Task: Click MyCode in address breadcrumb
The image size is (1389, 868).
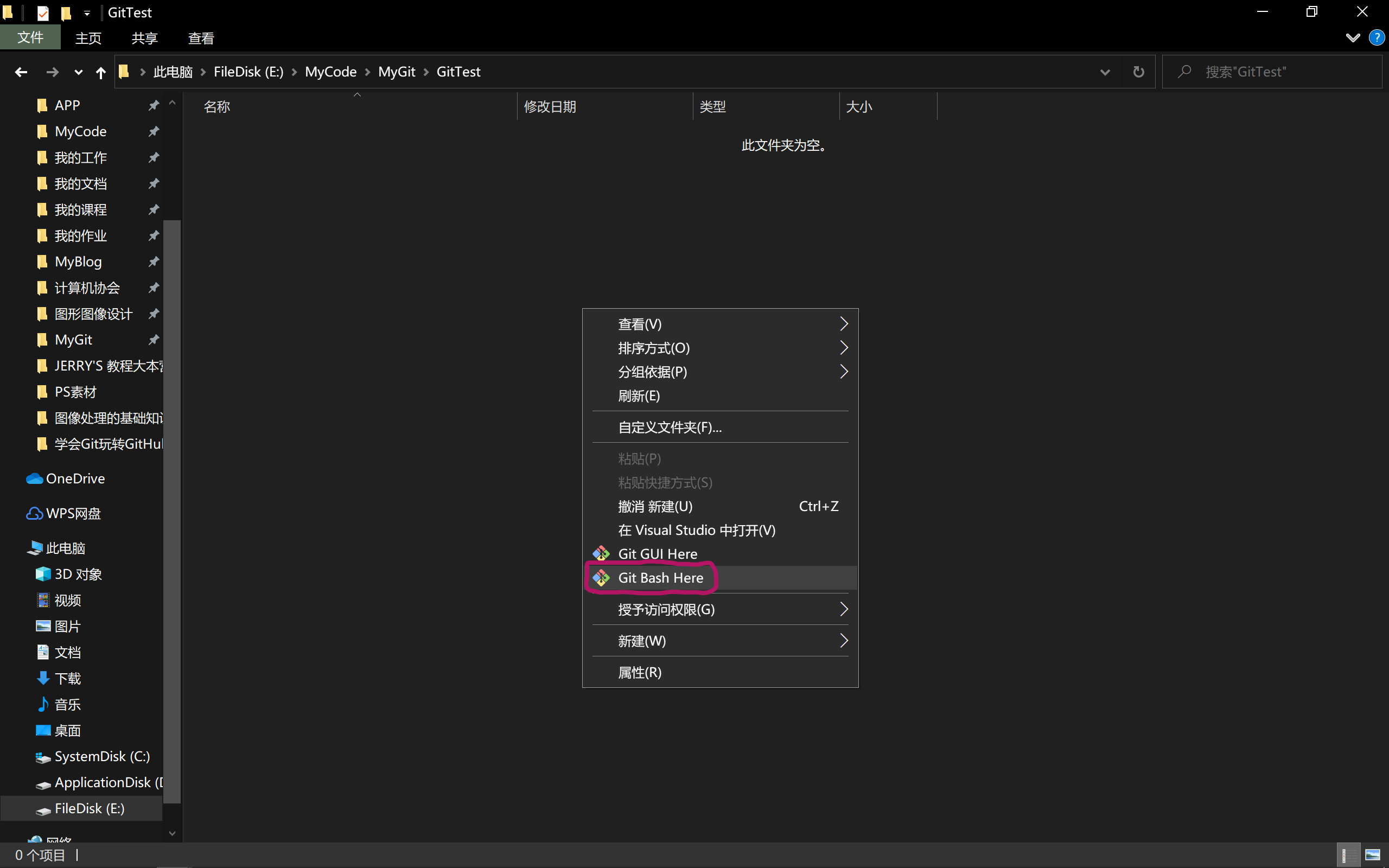Action: [x=330, y=72]
